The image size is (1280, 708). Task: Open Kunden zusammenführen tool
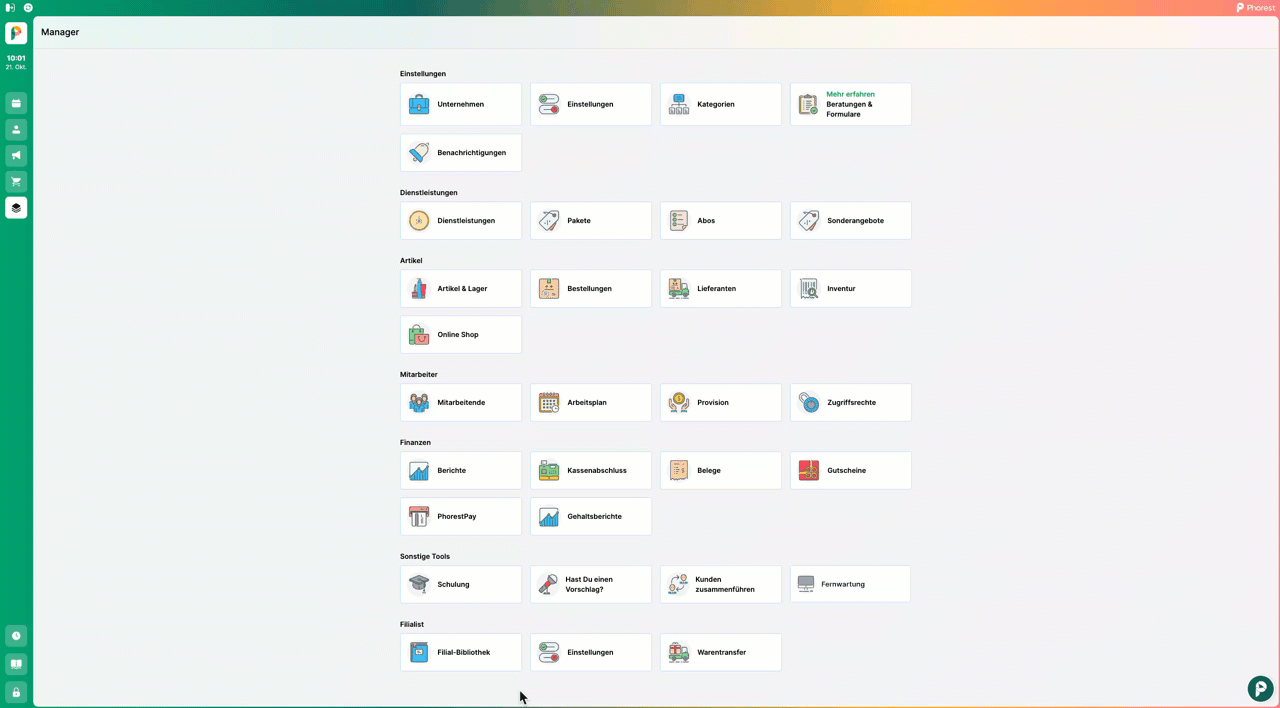point(721,585)
